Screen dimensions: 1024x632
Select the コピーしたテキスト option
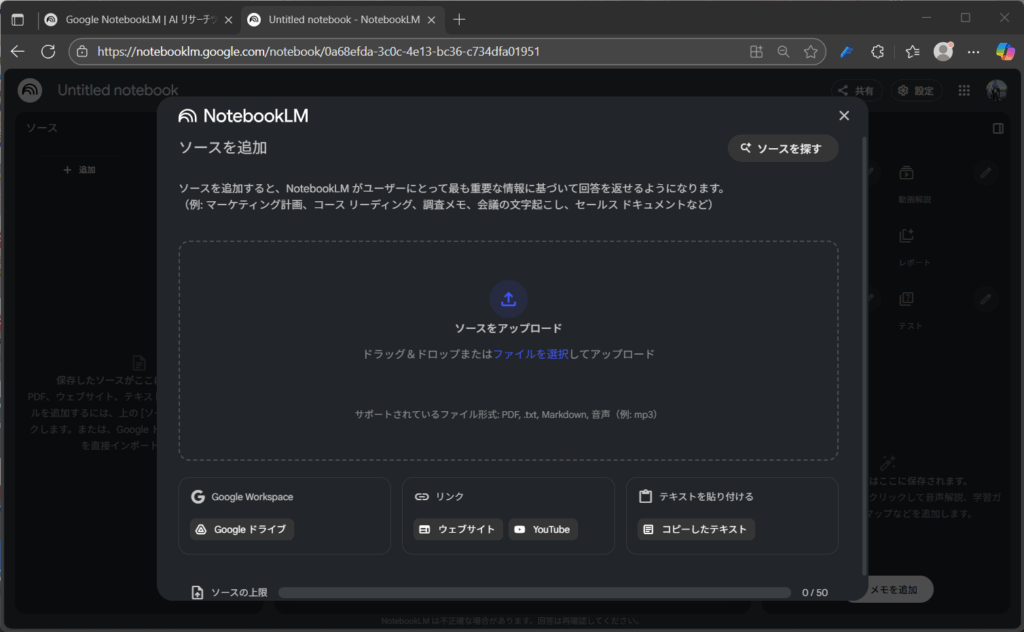click(696, 529)
